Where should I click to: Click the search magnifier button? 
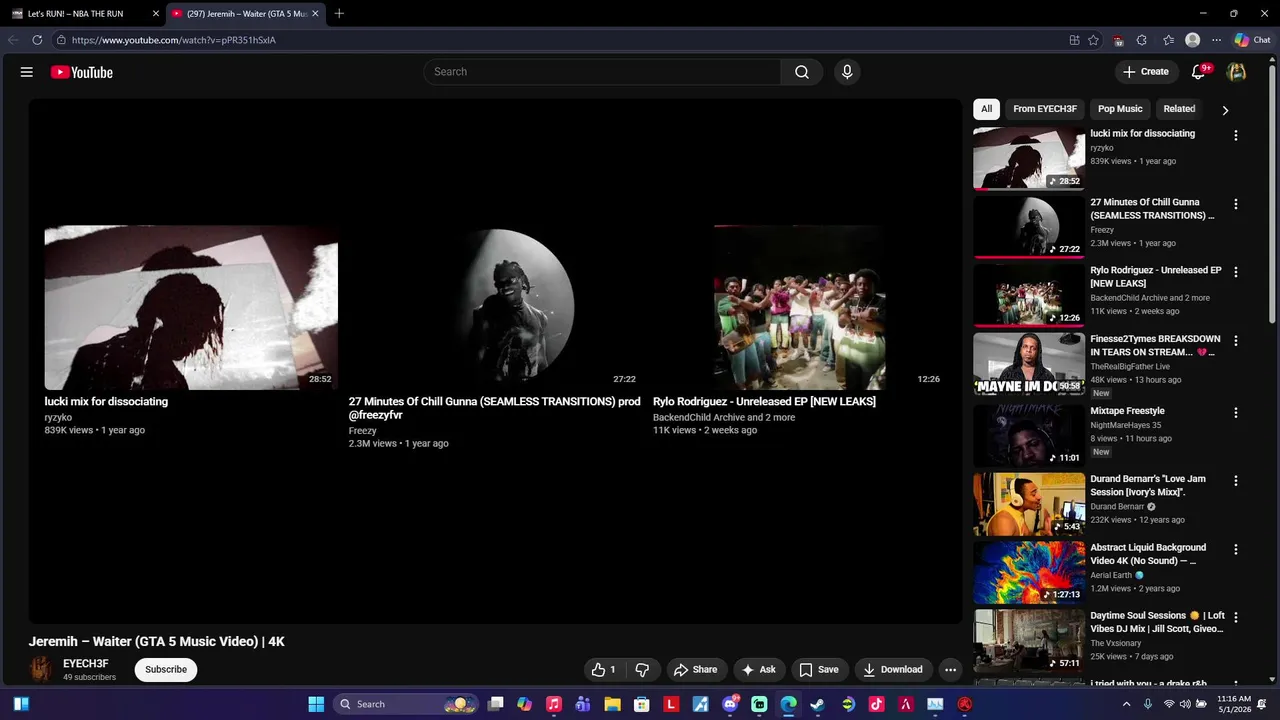click(x=802, y=72)
